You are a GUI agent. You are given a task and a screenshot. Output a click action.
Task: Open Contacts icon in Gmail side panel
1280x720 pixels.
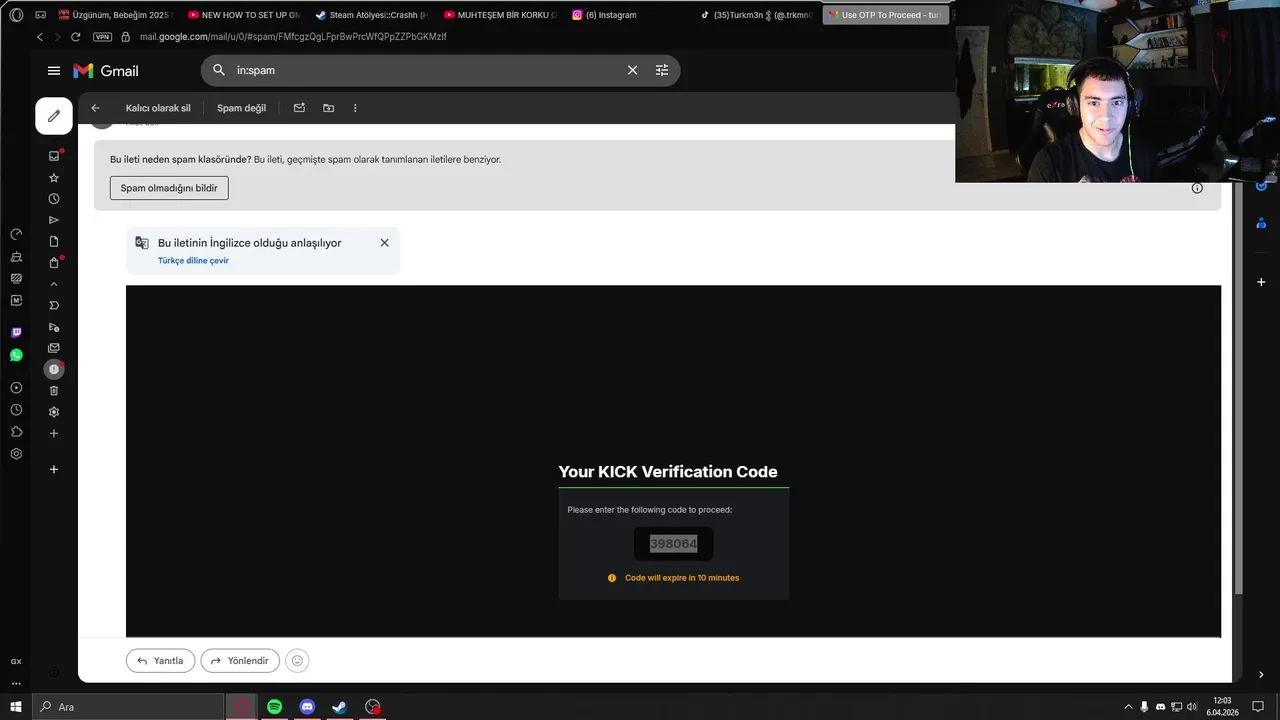tap(1261, 224)
